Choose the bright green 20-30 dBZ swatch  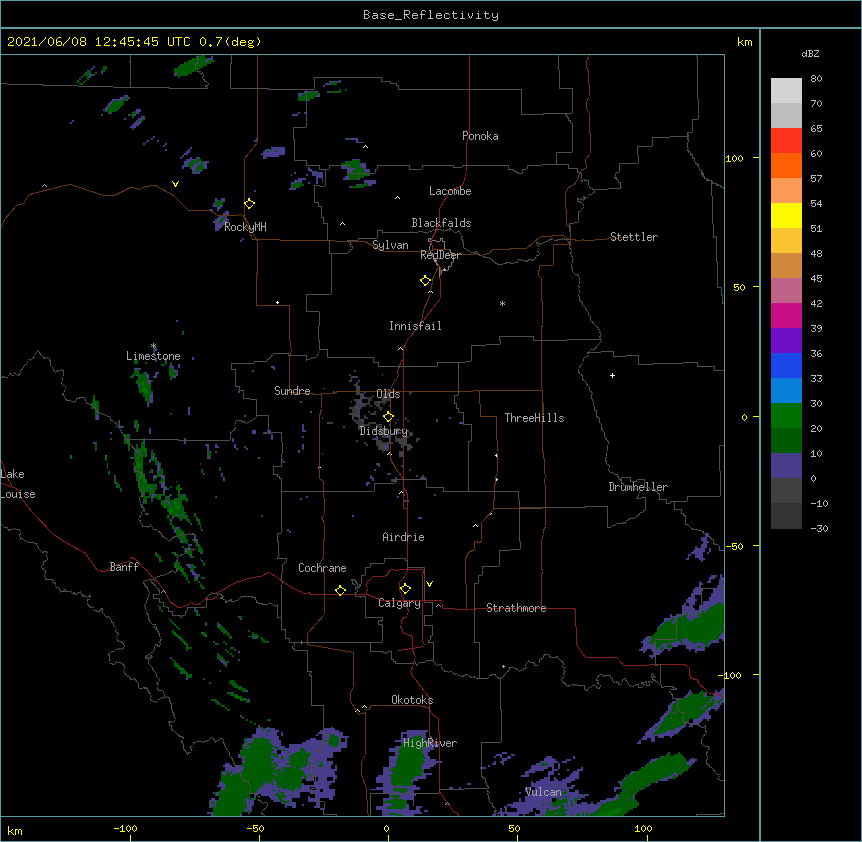pos(786,416)
